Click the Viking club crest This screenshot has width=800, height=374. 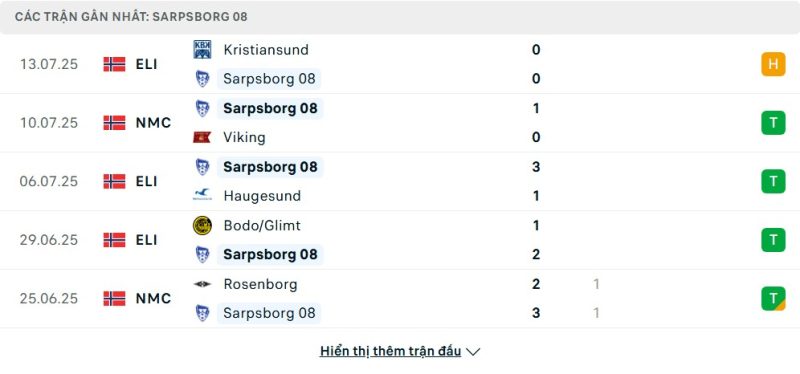tap(202, 137)
